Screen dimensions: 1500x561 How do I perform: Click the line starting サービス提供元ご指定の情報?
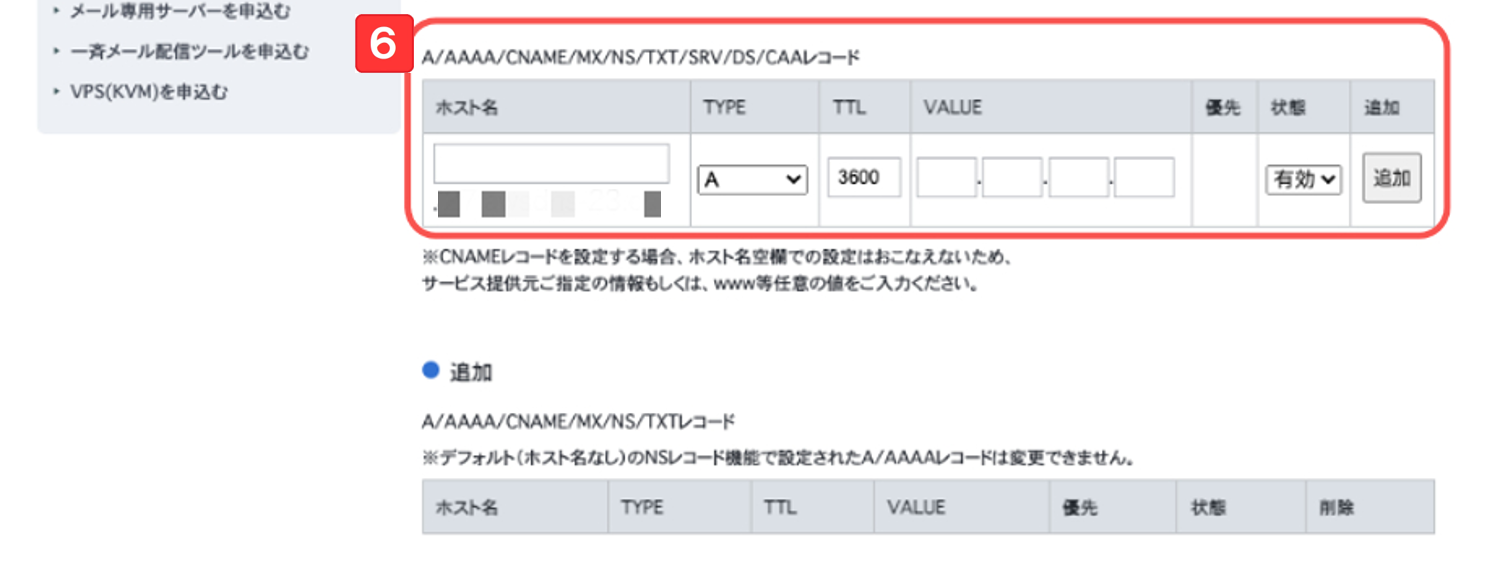click(x=700, y=283)
